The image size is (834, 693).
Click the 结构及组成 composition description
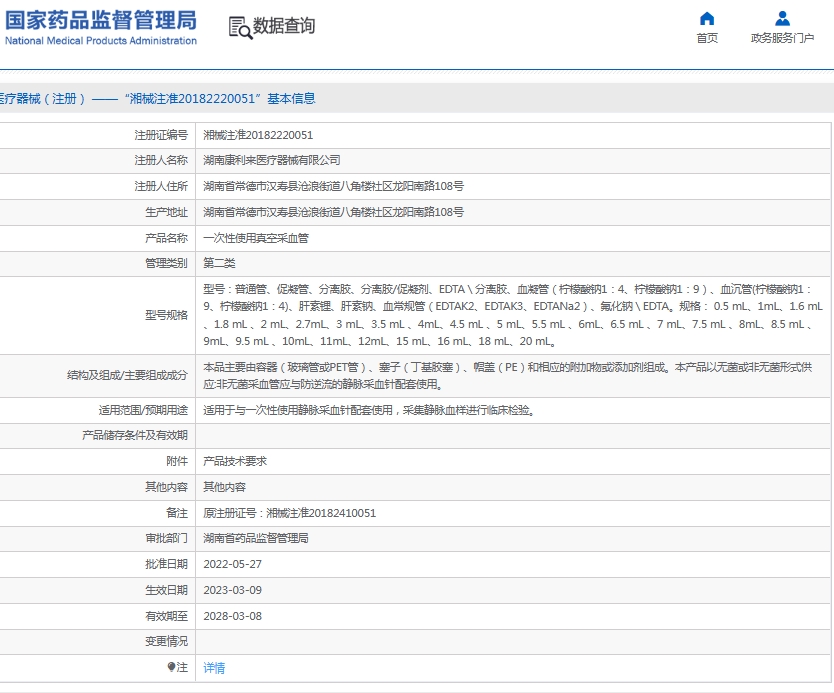[507, 375]
